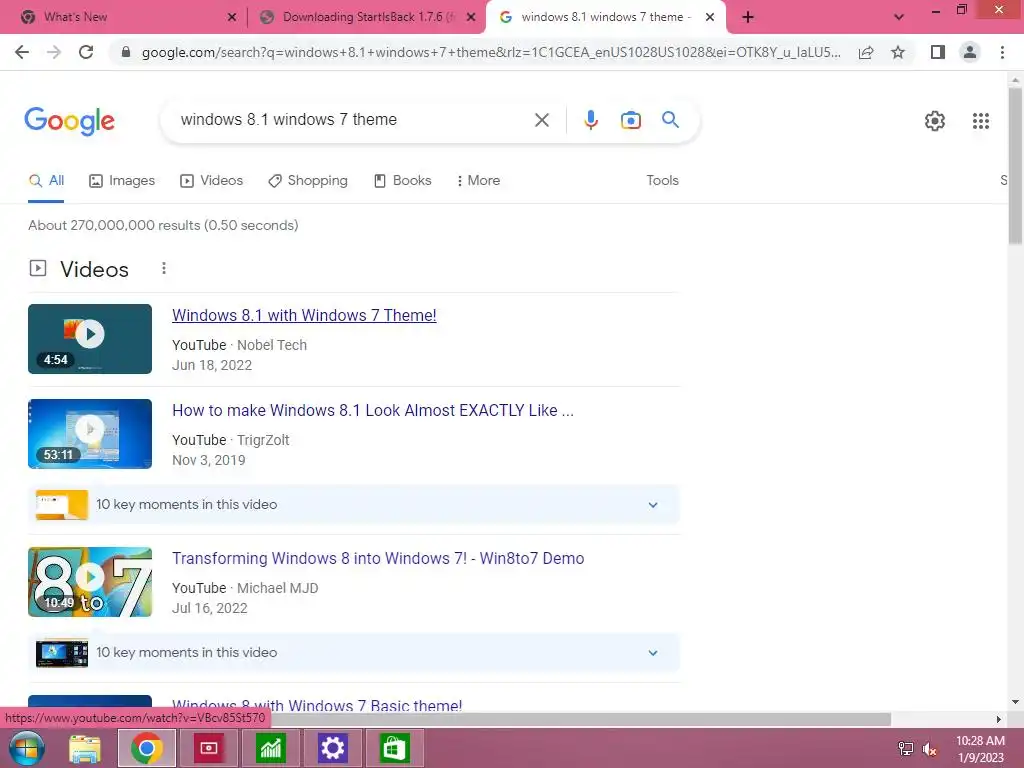This screenshot has width=1024, height=768.
Task: Open the red recorder taskbar app
Action: coord(208,748)
